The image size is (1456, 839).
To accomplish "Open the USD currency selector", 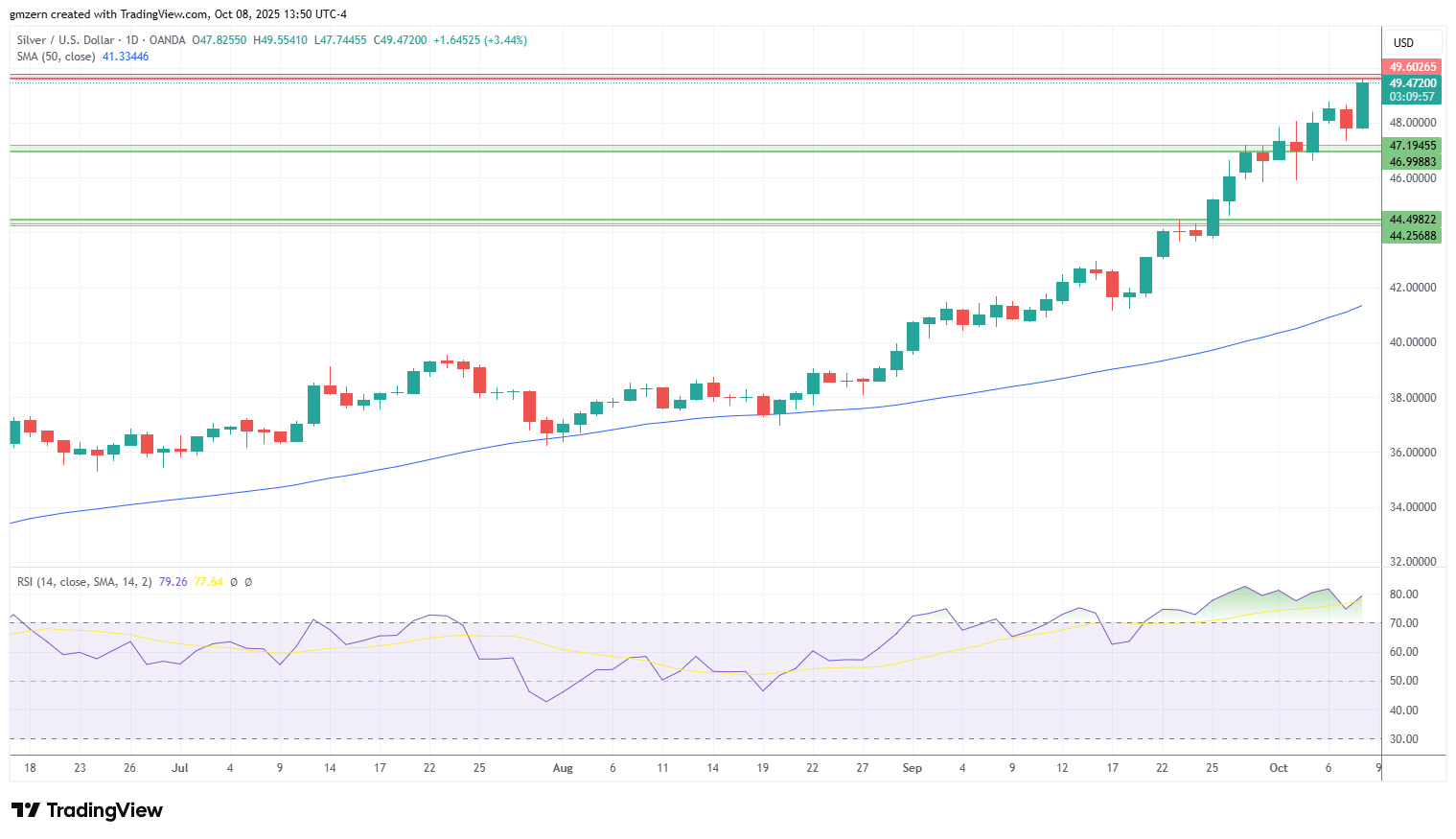I will coord(1412,43).
